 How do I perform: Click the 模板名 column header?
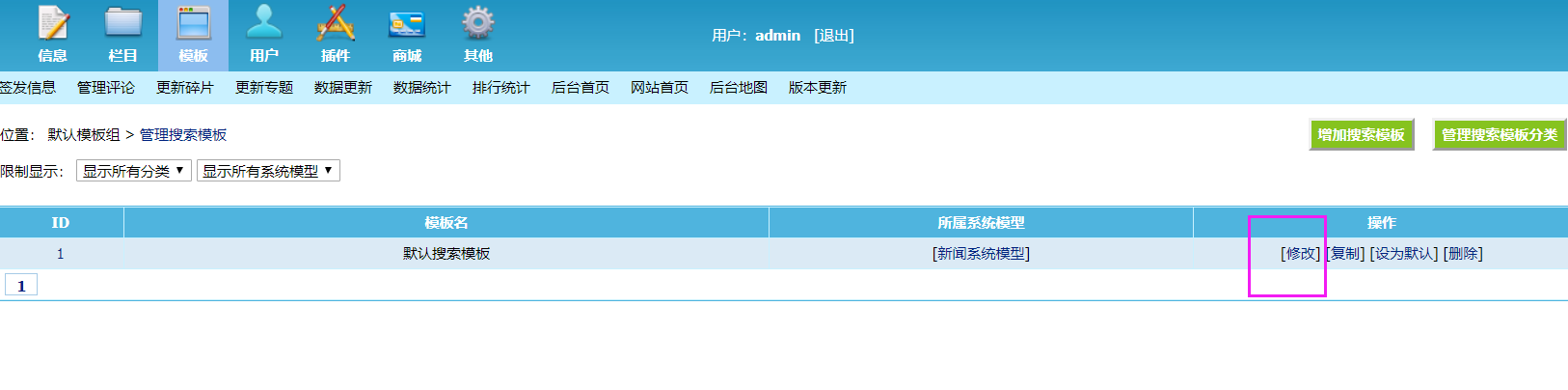446,223
